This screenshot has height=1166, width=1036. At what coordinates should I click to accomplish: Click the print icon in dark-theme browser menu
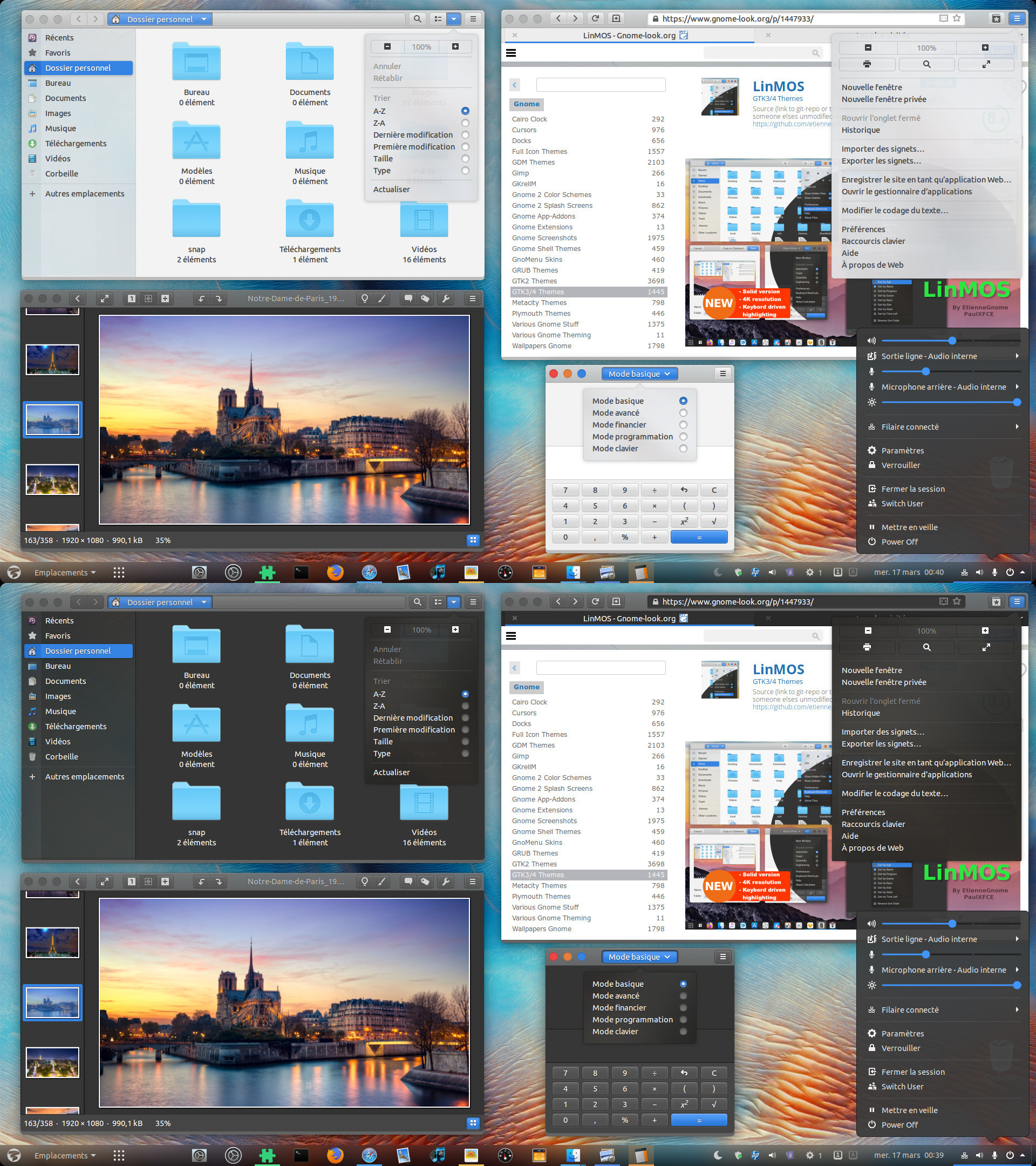click(x=867, y=647)
